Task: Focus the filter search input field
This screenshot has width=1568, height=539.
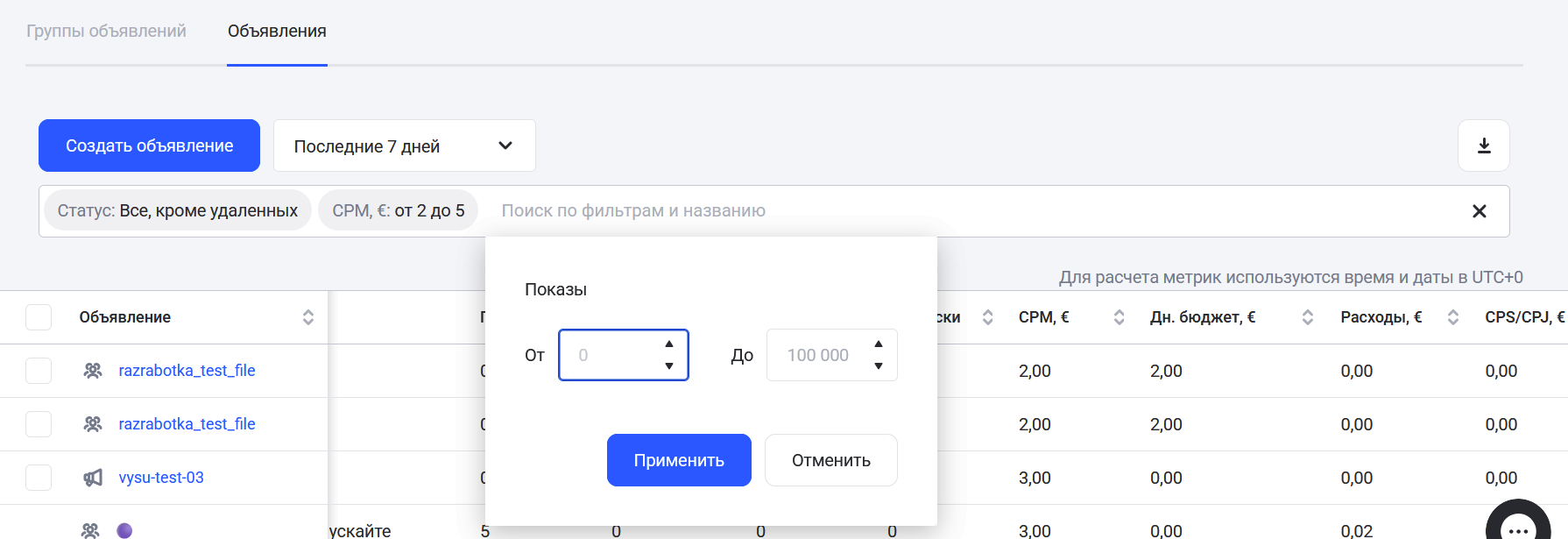Action: tap(964, 211)
